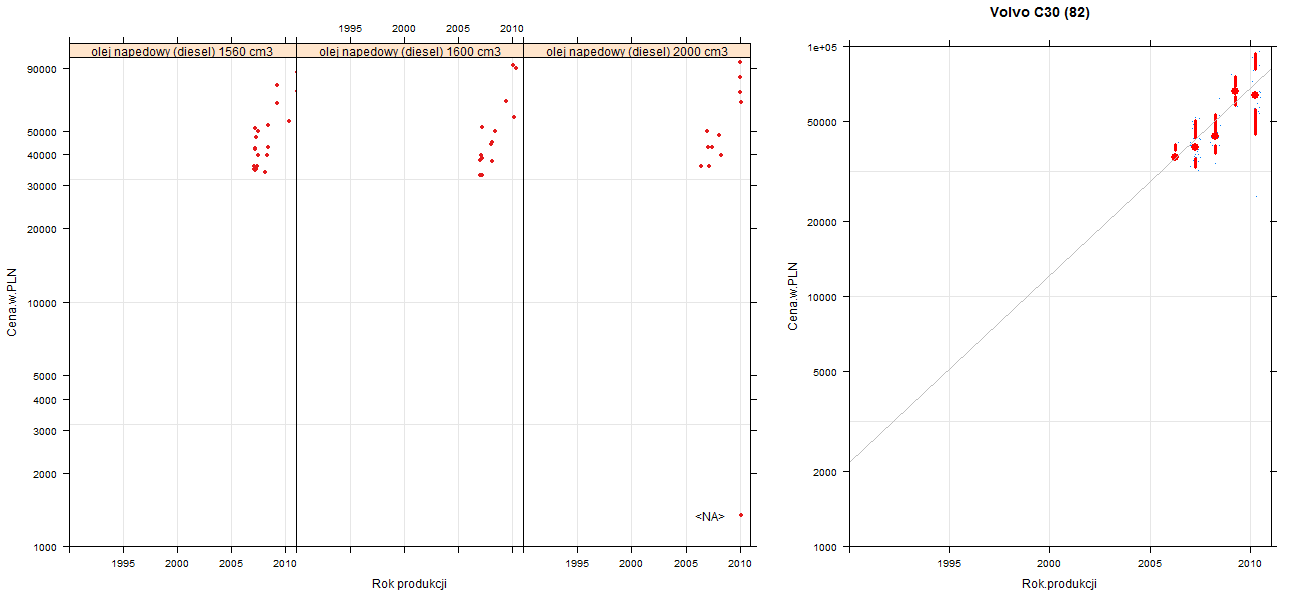
Task: Click the 1995 year tick under the Volvo chart
Action: click(949, 564)
